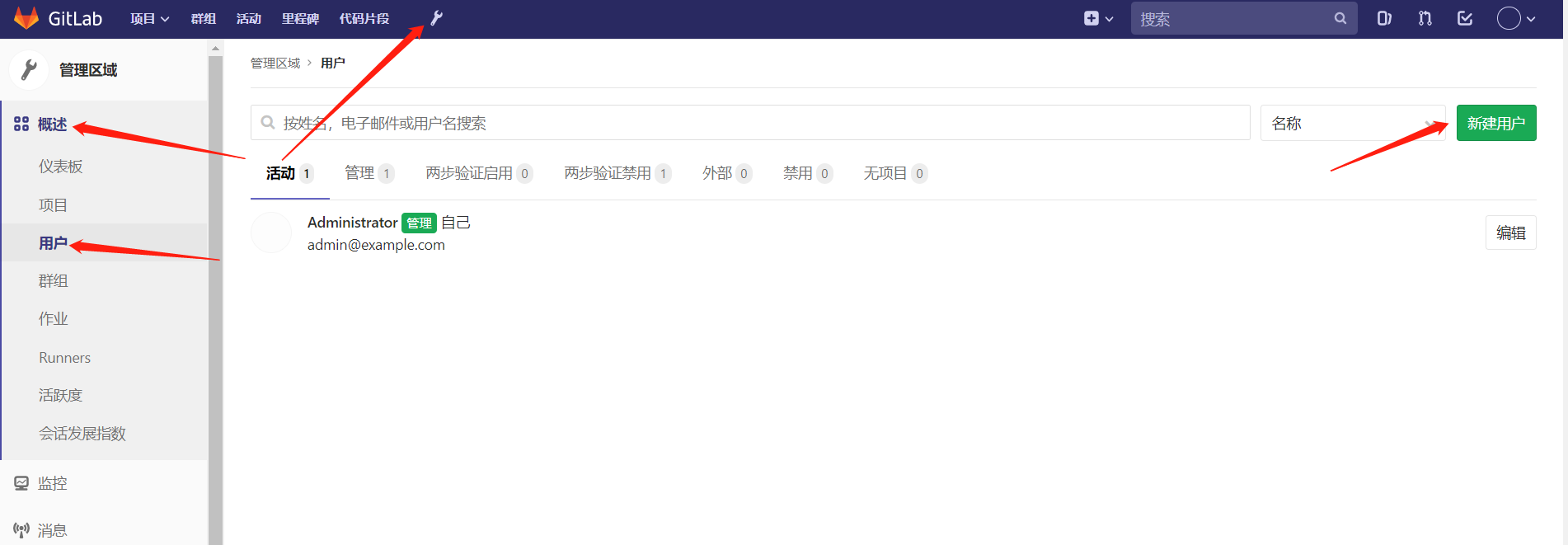This screenshot has width=1568, height=545.
Task: Switch to the 活动 users tab
Action: tap(289, 173)
